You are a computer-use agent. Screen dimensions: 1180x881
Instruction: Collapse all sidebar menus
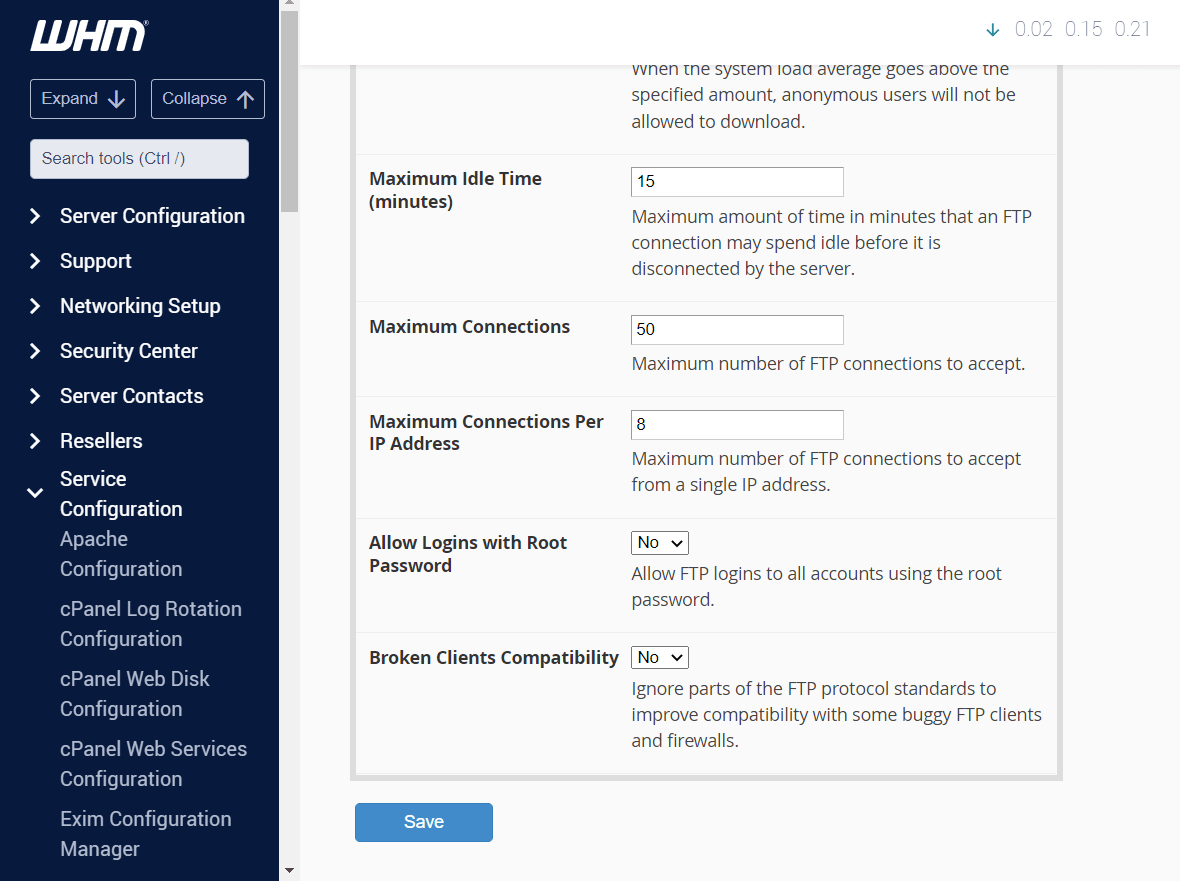(208, 99)
